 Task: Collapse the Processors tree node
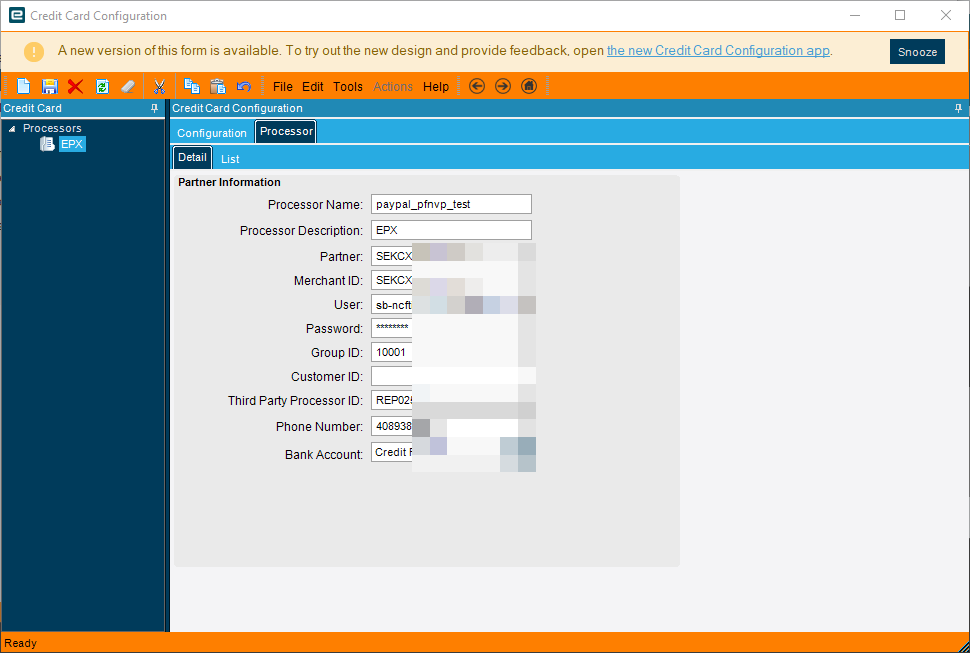[12, 129]
